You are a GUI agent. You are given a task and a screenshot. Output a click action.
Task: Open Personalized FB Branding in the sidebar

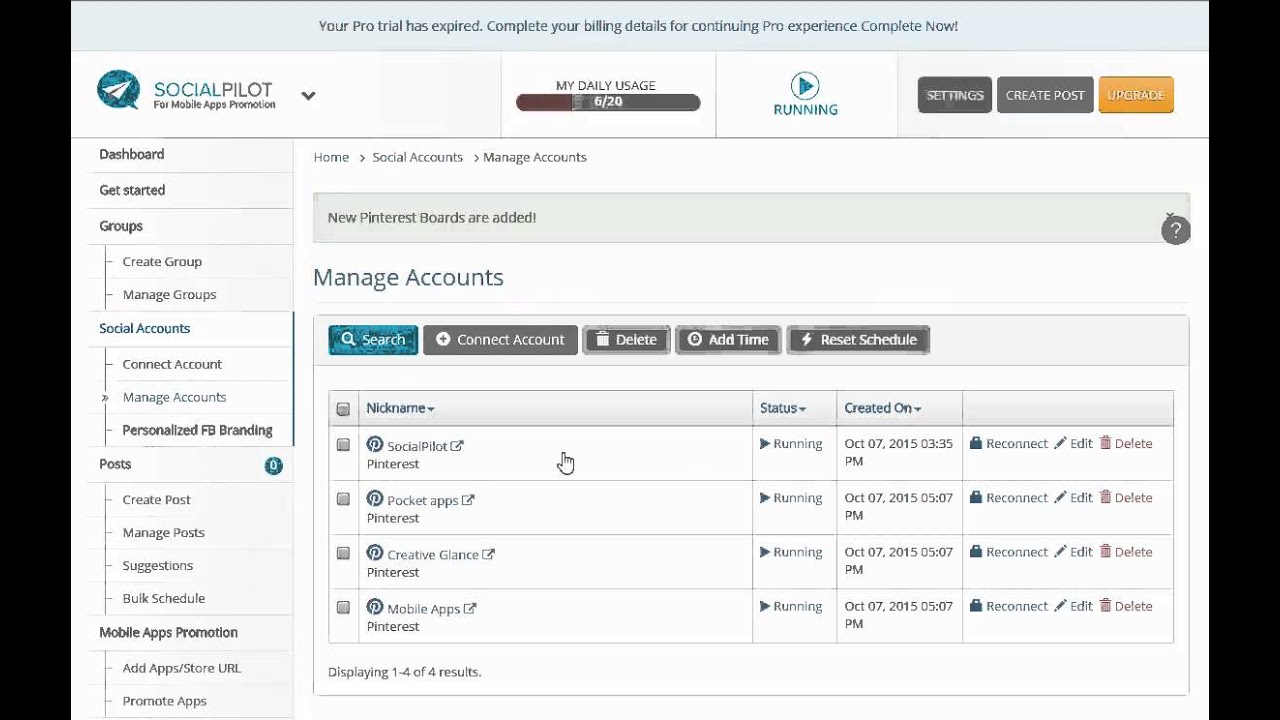pos(197,430)
